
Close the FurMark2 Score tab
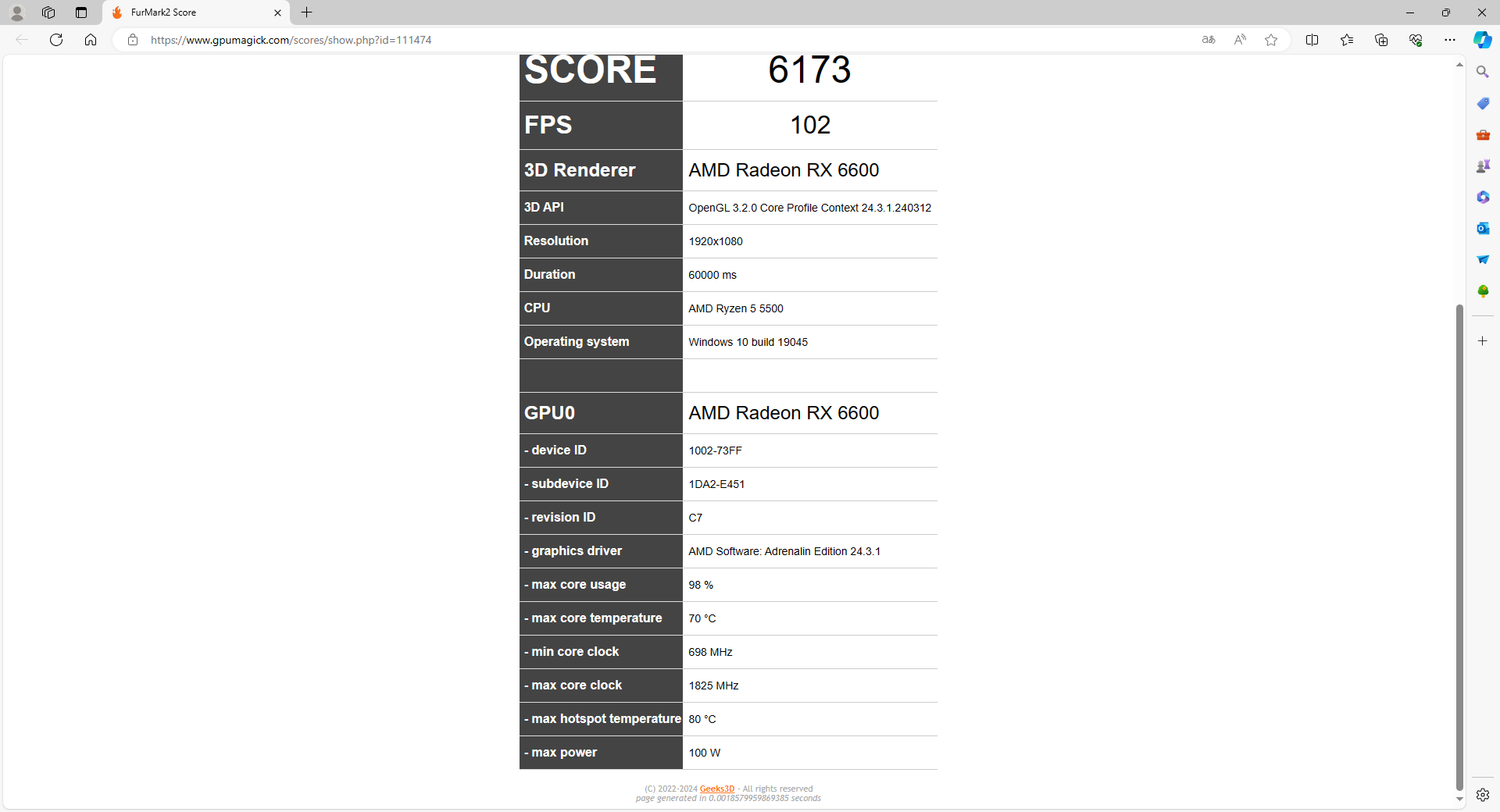(x=277, y=12)
